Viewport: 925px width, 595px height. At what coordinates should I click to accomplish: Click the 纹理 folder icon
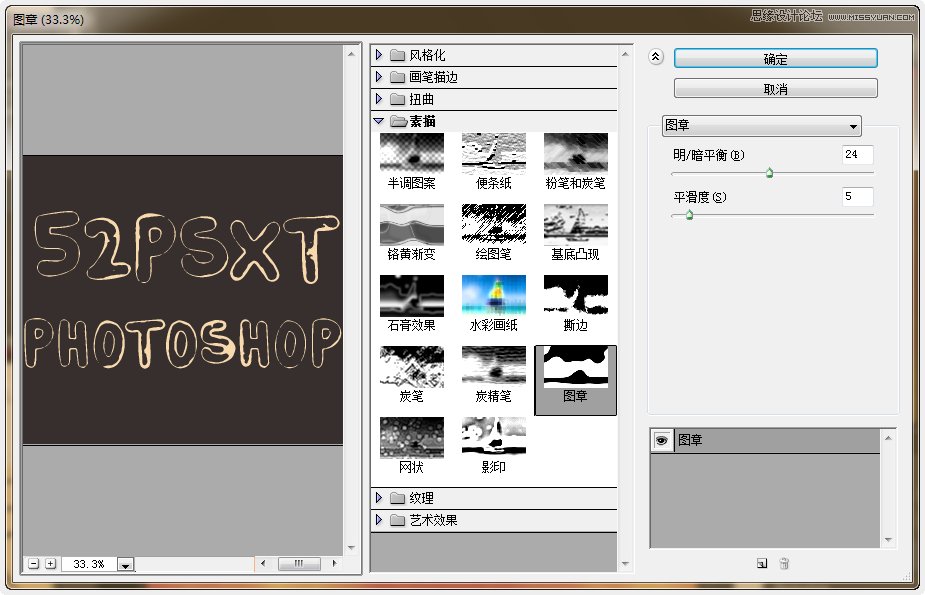pyautogui.click(x=398, y=498)
